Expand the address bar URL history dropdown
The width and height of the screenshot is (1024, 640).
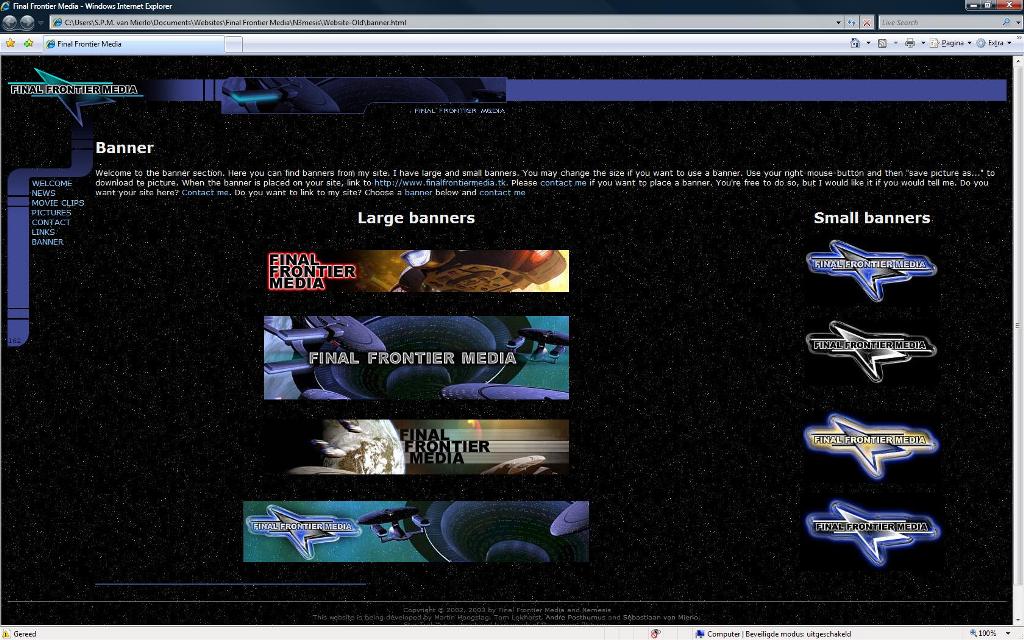(x=839, y=22)
